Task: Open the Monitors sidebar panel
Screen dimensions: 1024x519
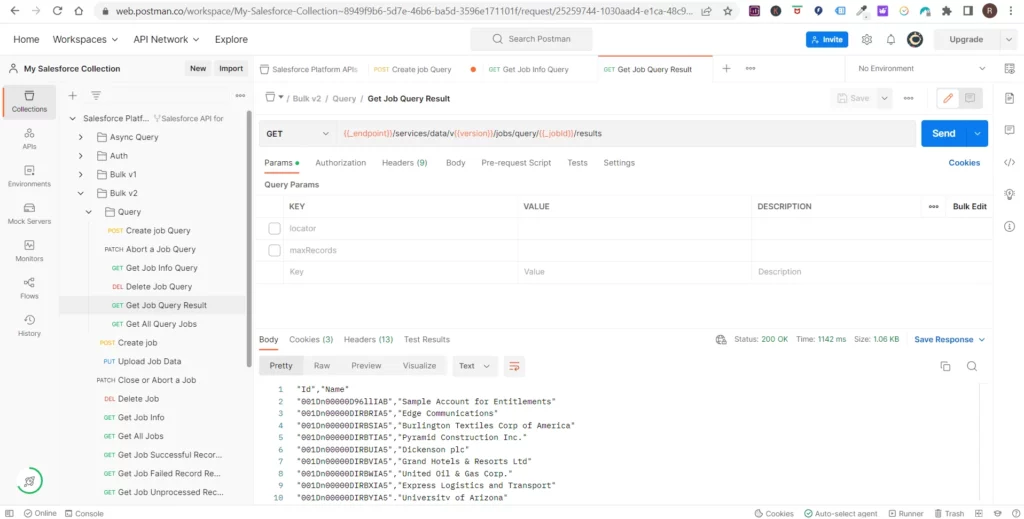Action: (x=29, y=251)
